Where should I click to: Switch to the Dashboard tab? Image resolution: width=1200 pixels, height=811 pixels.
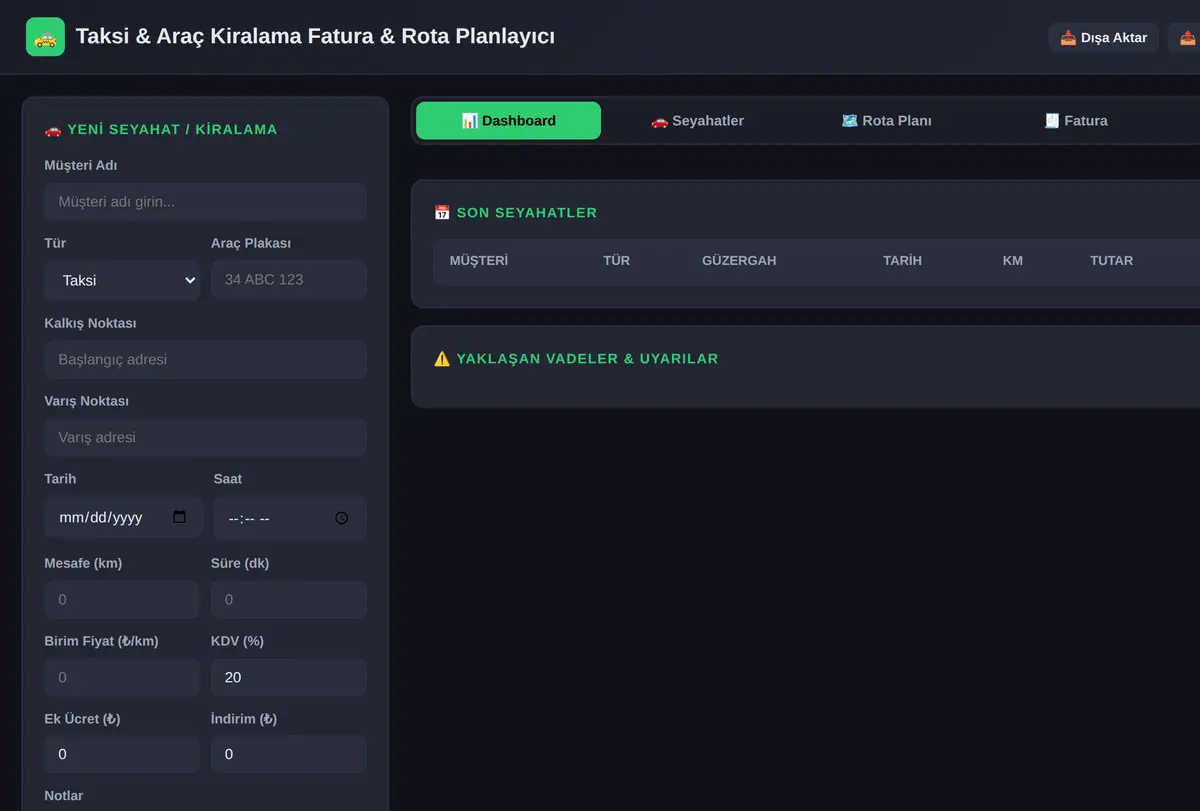coord(508,121)
